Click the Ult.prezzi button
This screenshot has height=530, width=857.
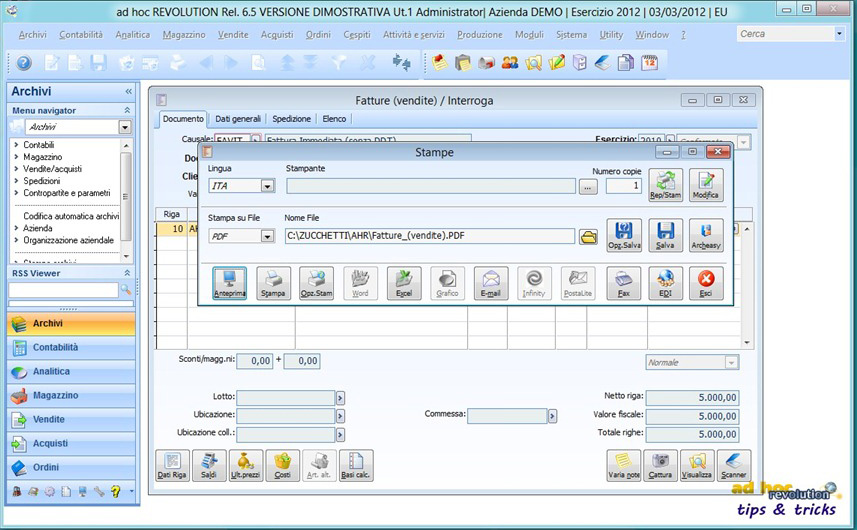(x=245, y=466)
